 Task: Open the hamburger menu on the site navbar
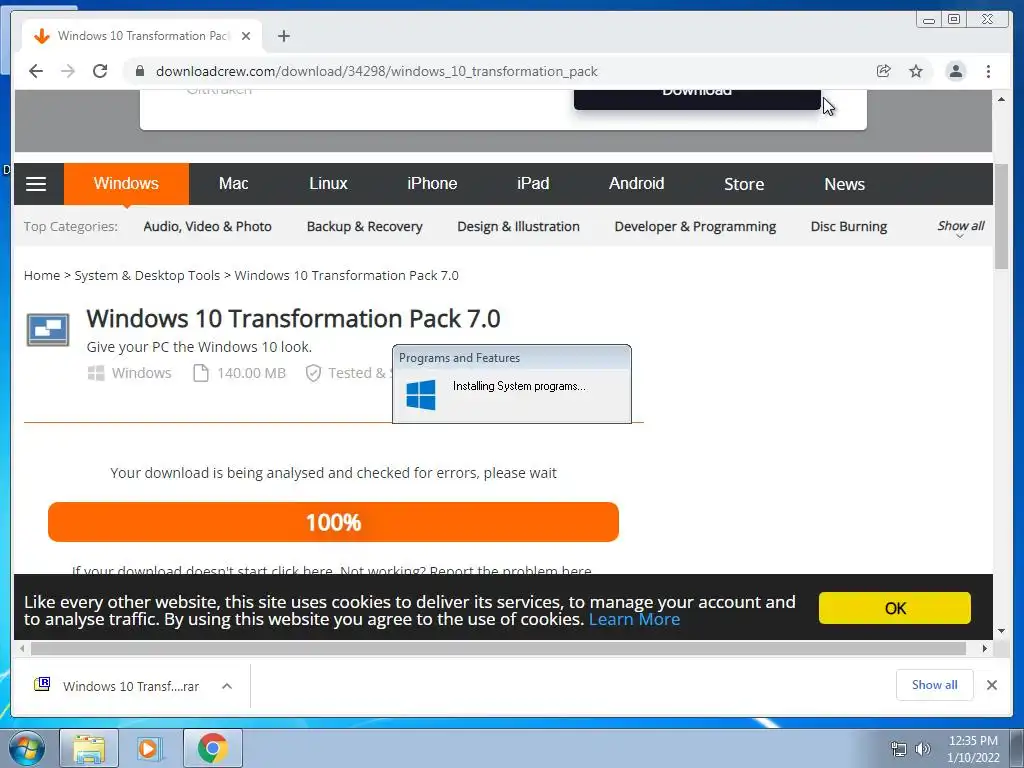pyautogui.click(x=36, y=184)
